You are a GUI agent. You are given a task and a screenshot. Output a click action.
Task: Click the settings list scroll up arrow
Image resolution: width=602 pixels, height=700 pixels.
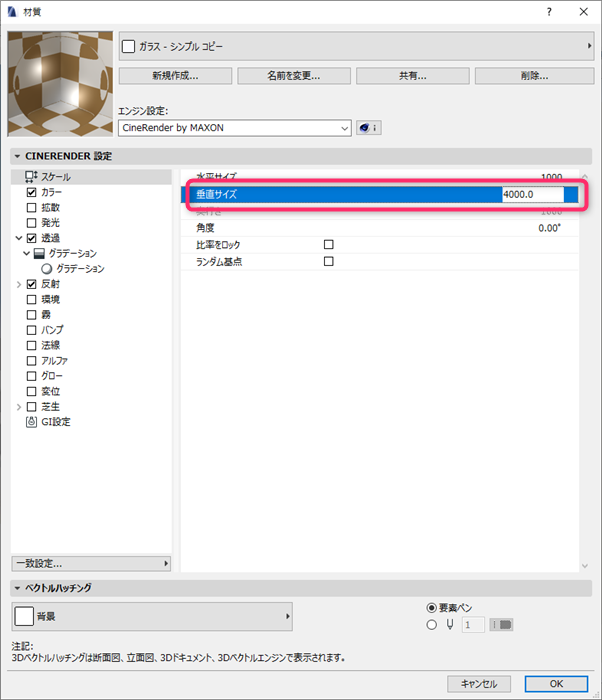tap(585, 177)
